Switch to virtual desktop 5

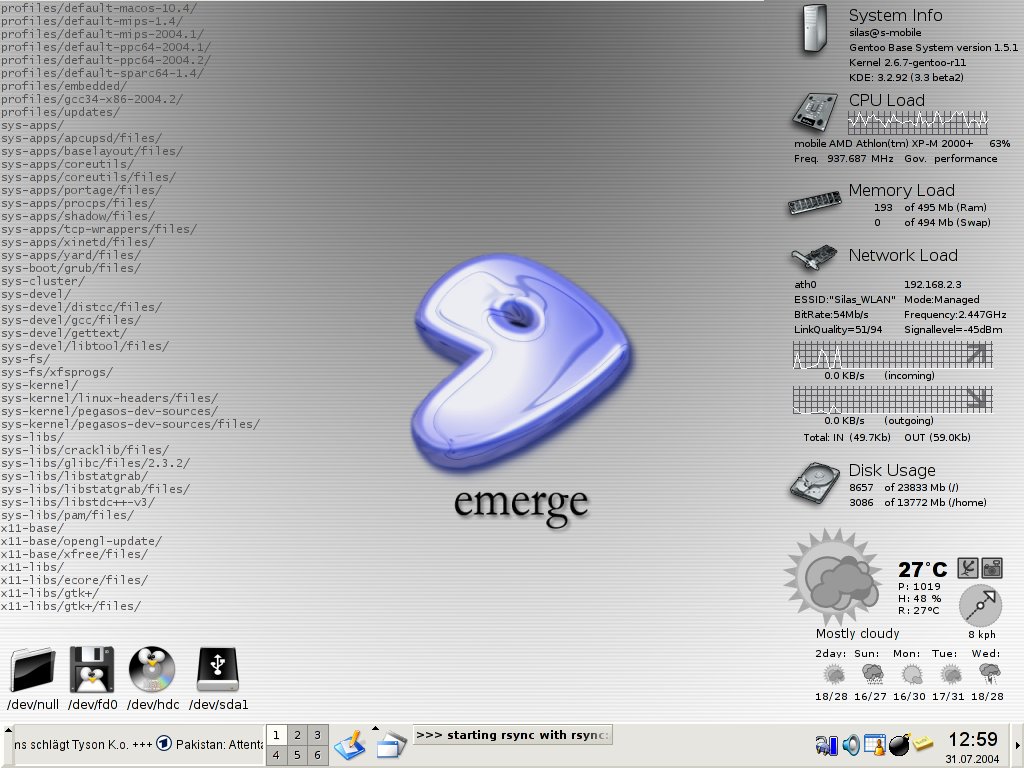point(297,755)
